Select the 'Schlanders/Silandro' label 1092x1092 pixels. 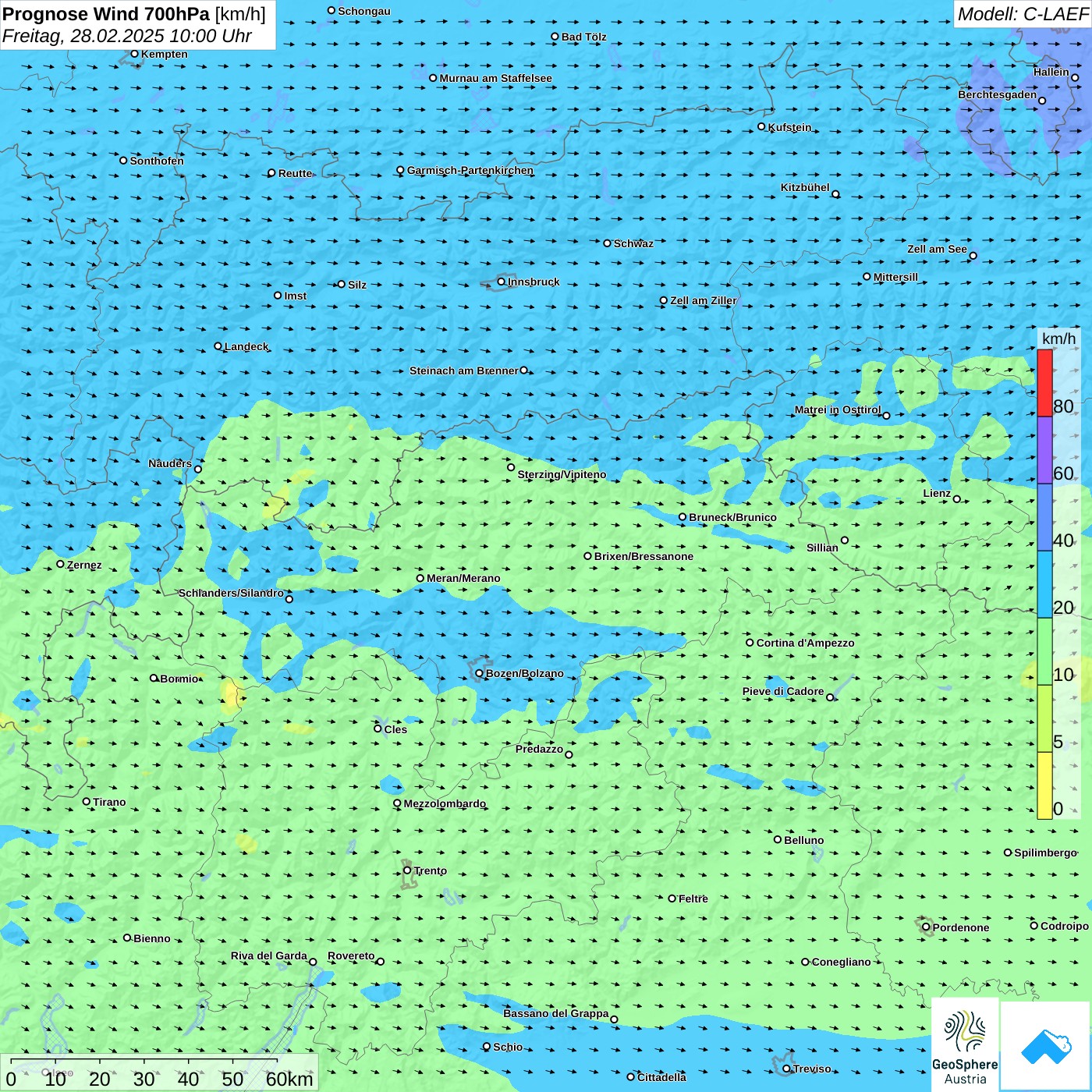pos(231,593)
